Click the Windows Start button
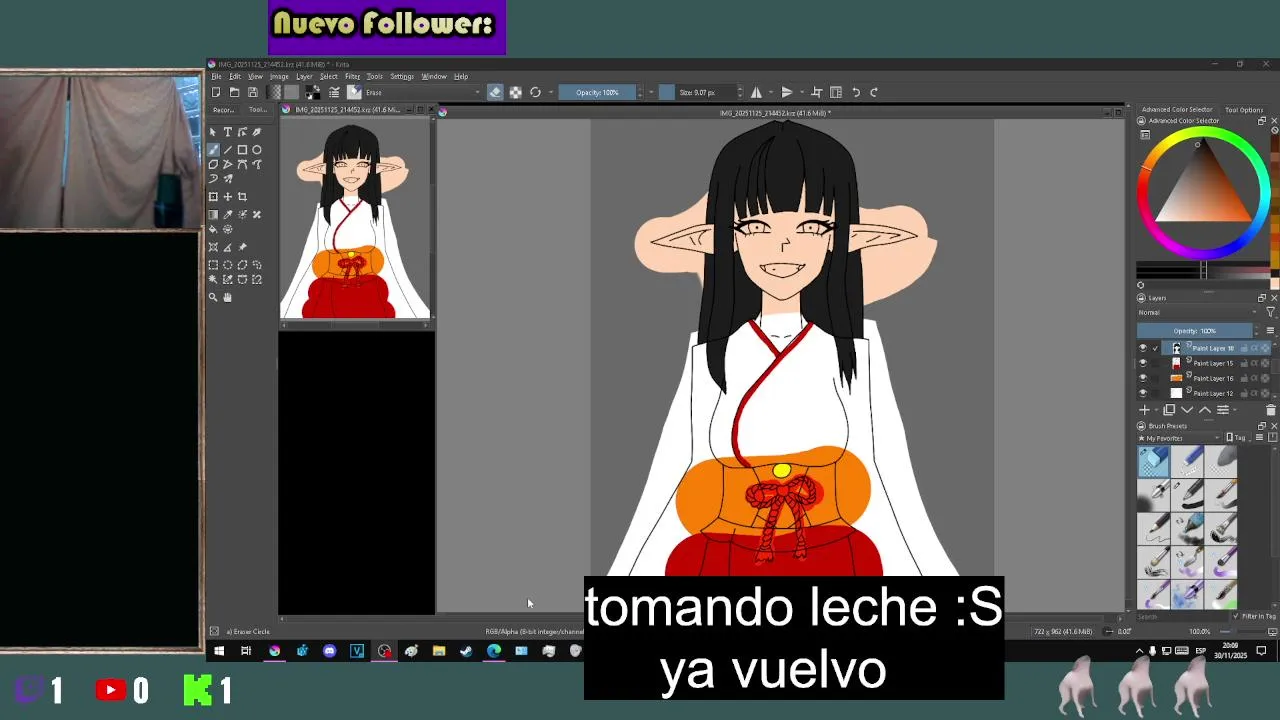 click(218, 651)
